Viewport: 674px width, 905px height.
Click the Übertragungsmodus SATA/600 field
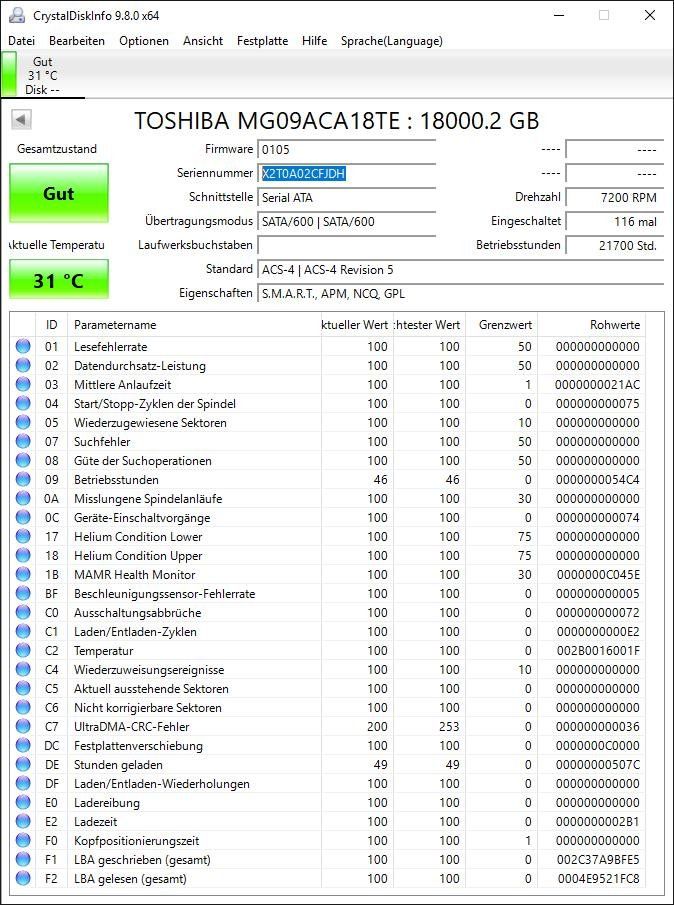pos(346,222)
